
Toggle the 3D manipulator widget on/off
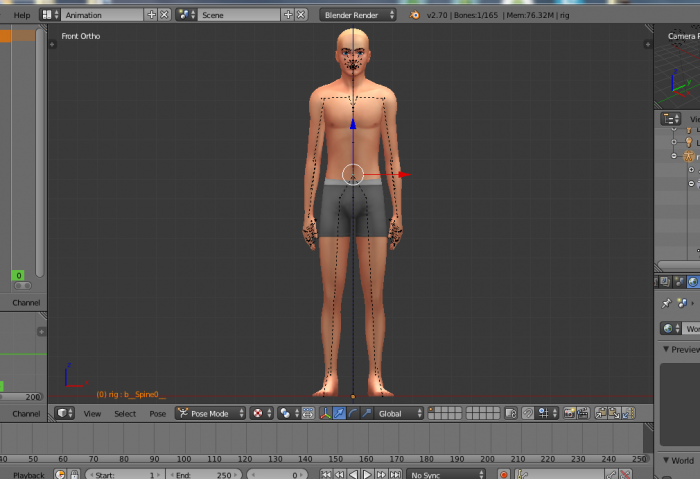pos(325,413)
